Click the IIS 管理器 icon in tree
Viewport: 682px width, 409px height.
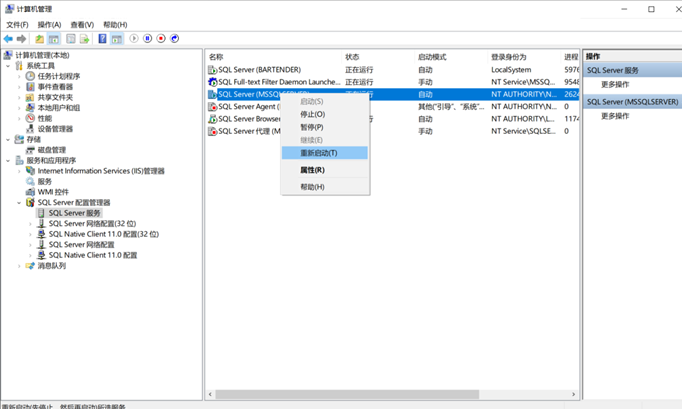tap(30, 171)
